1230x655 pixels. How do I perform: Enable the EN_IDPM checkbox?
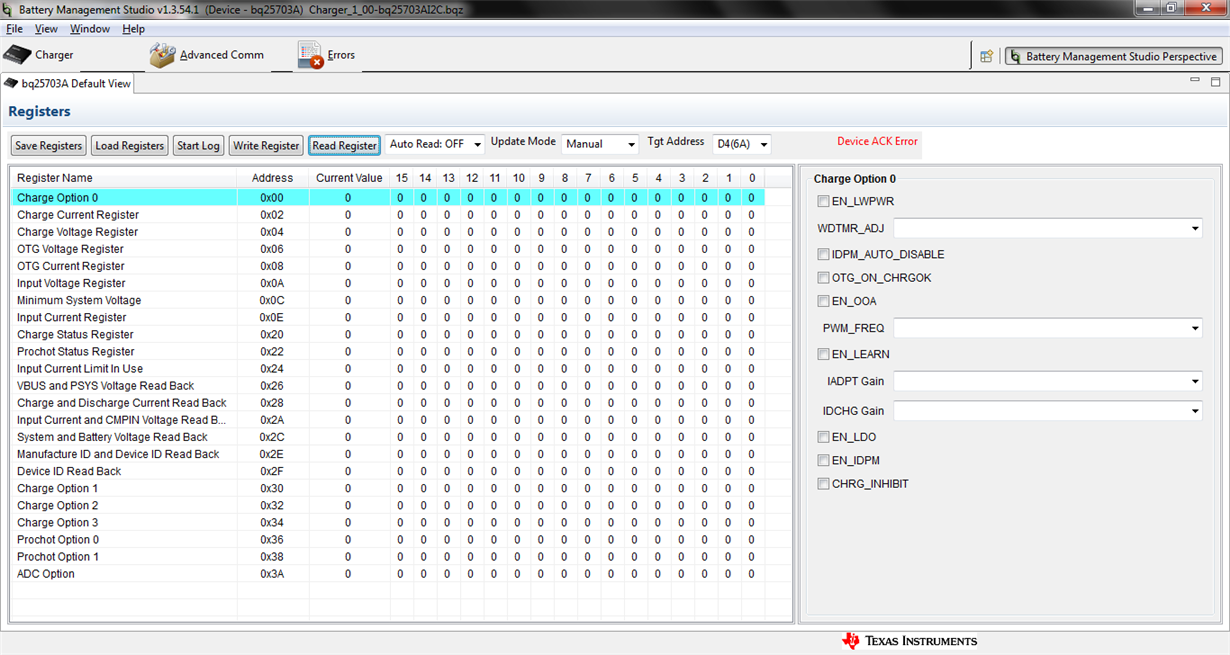tap(823, 460)
